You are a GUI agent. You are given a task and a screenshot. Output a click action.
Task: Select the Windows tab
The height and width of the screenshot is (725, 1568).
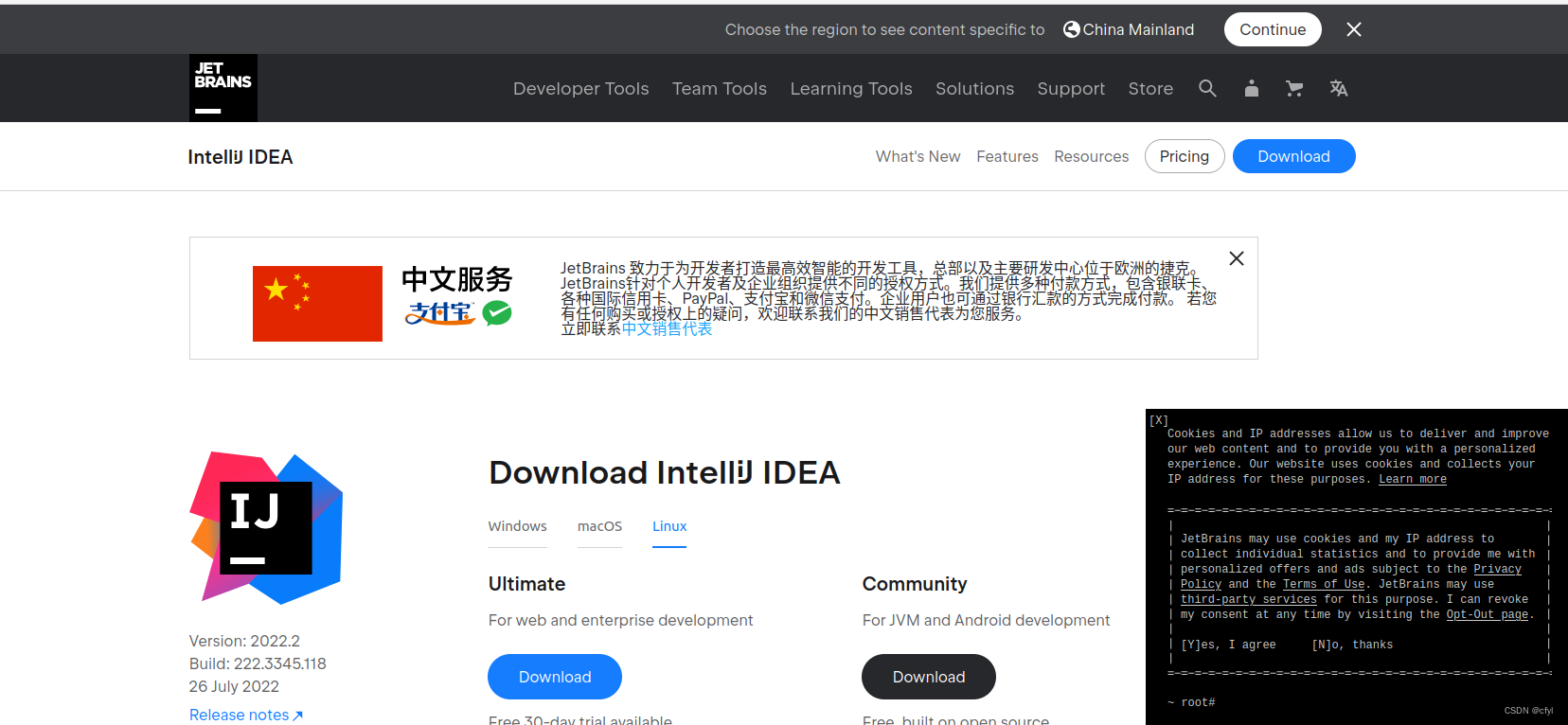[518, 526]
